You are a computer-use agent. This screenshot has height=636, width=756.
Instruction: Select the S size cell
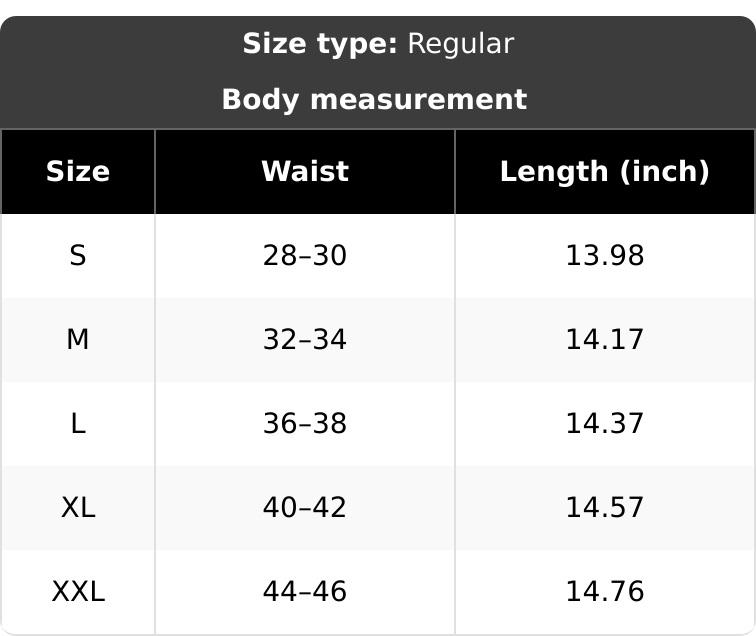[78, 256]
